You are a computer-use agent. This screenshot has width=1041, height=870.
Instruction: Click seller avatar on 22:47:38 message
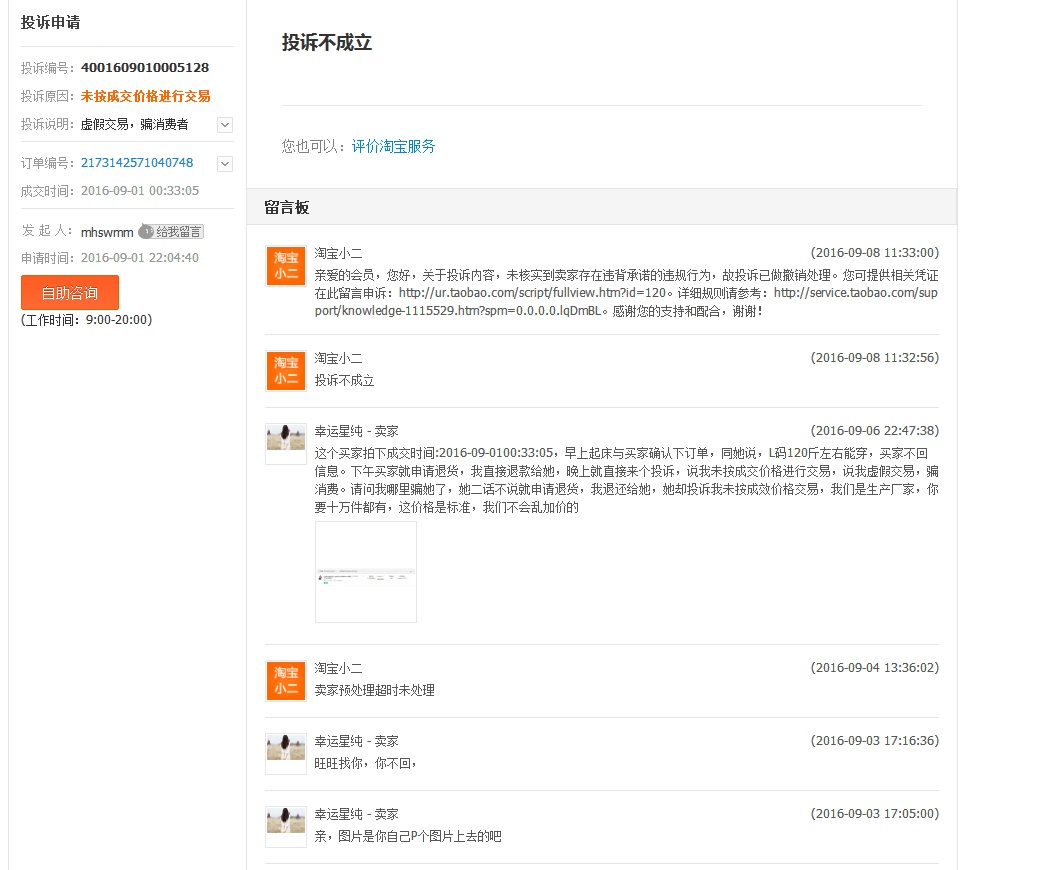pyautogui.click(x=285, y=443)
